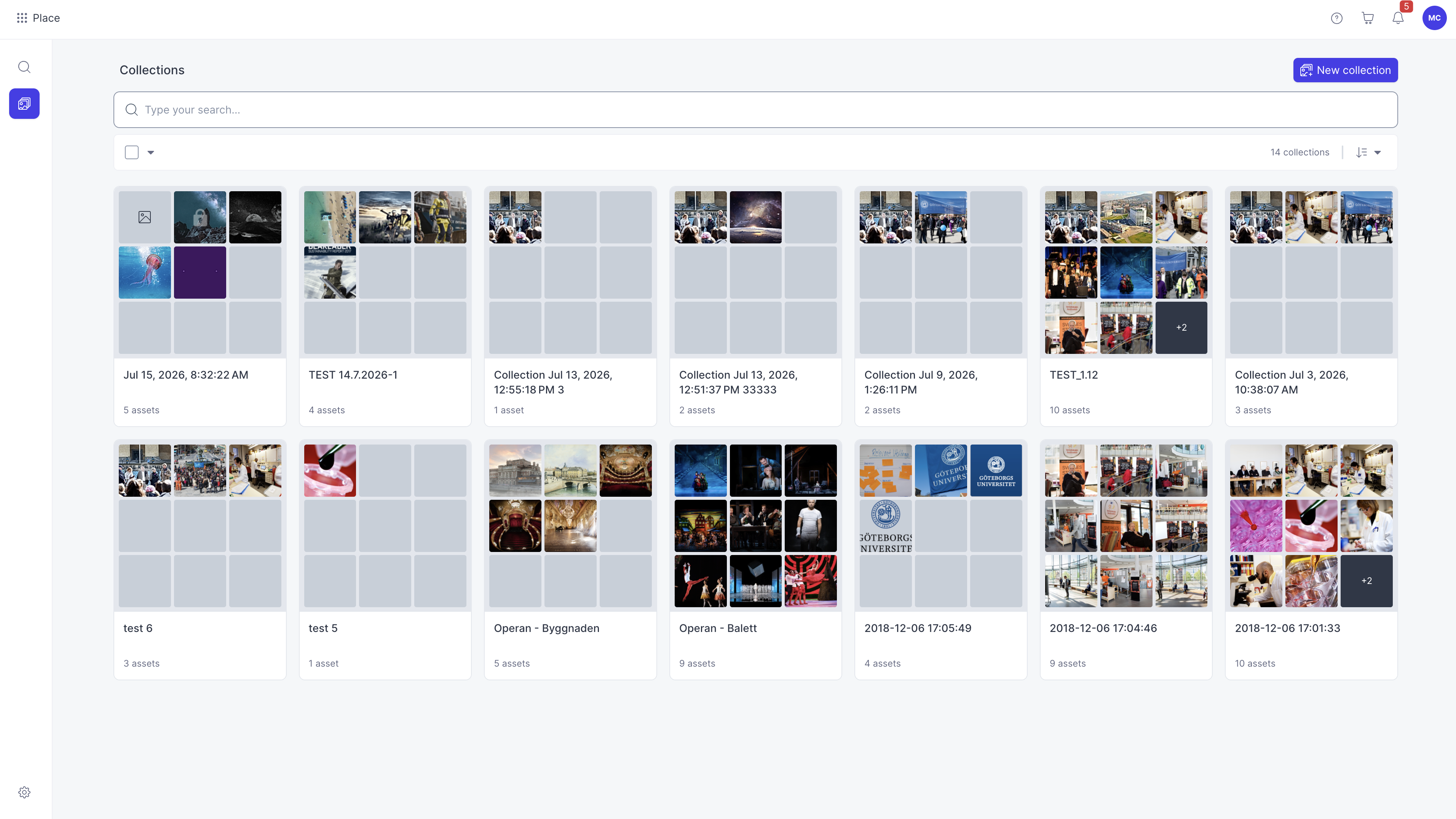Focus the Type your search field
The height and width of the screenshot is (819, 1456).
tap(755, 110)
